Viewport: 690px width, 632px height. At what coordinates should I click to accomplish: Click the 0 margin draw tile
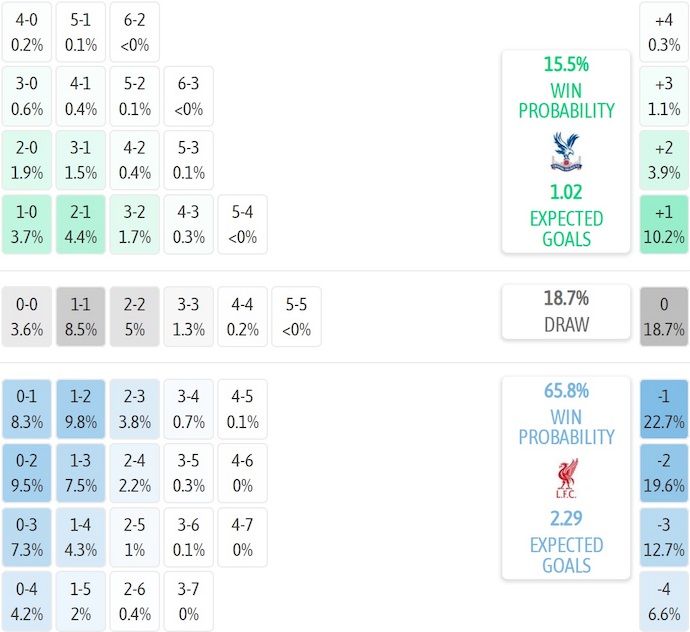click(664, 315)
